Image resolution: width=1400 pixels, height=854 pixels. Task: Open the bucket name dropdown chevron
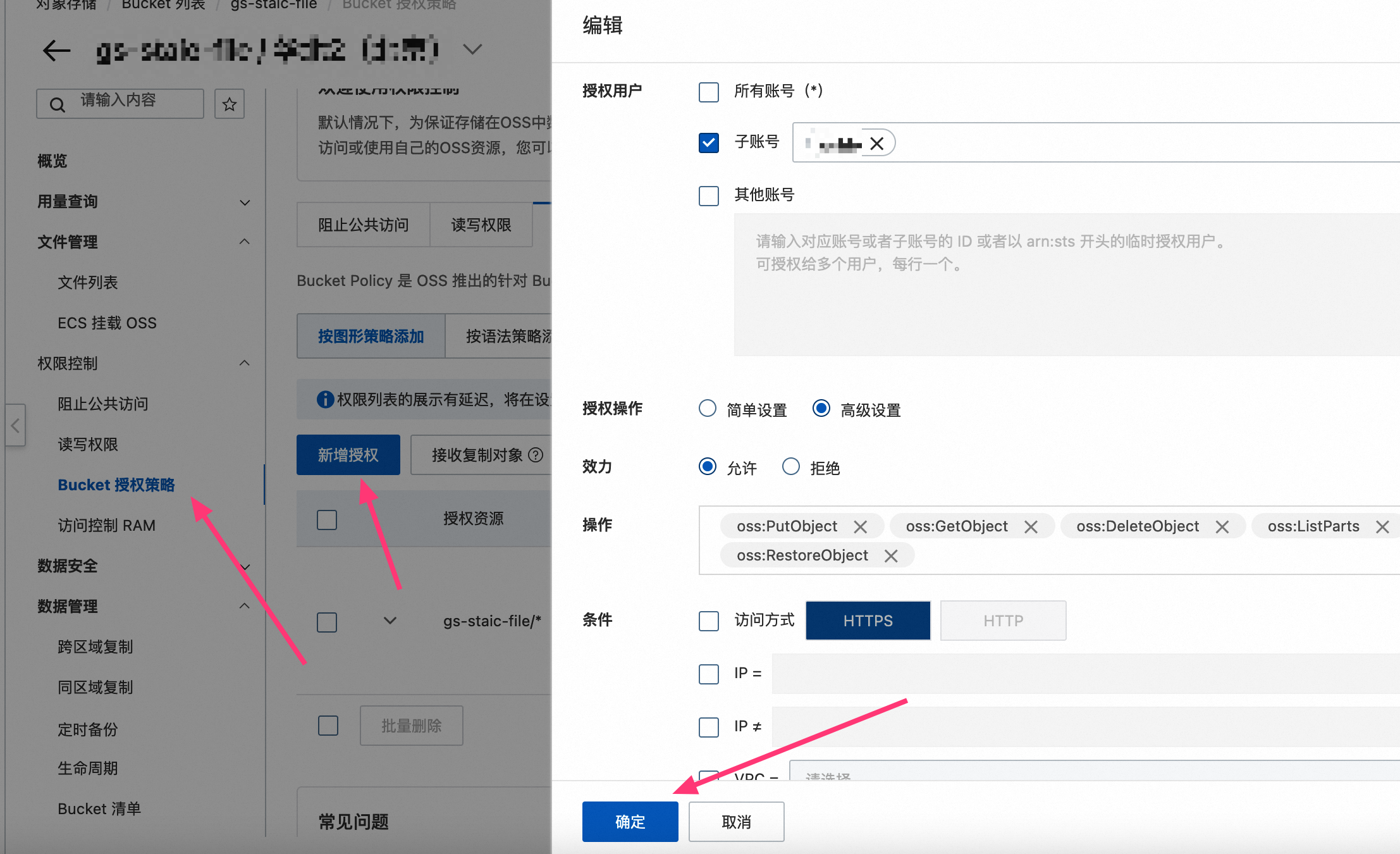click(472, 49)
